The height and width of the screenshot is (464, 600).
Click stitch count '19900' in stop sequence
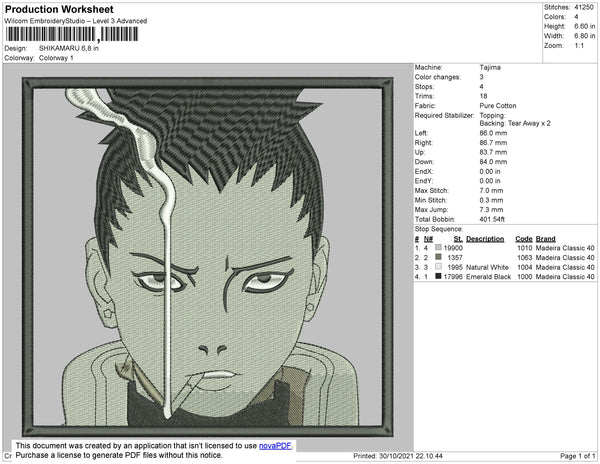pyautogui.click(x=453, y=248)
